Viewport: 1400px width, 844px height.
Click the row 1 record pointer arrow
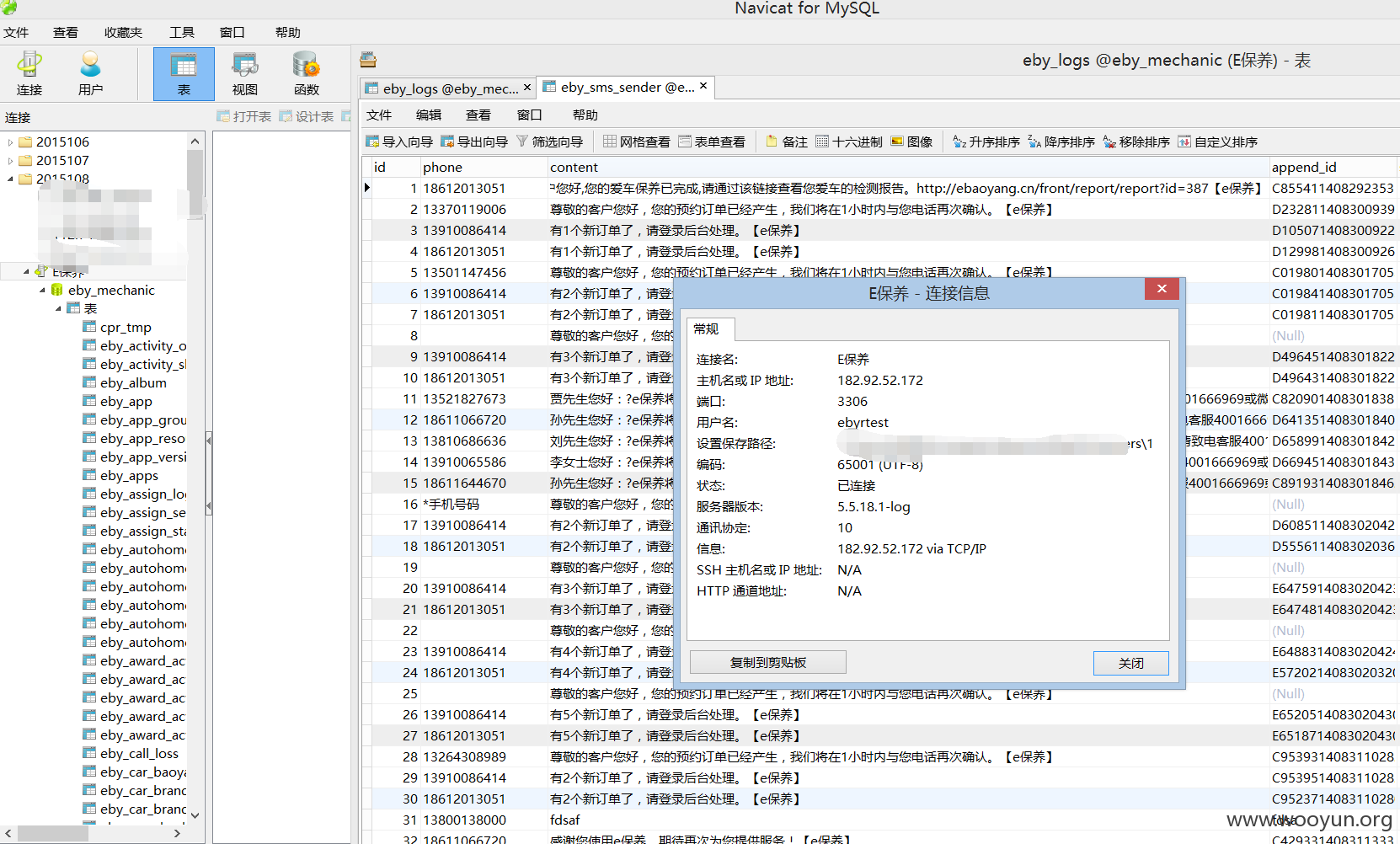[x=367, y=188]
